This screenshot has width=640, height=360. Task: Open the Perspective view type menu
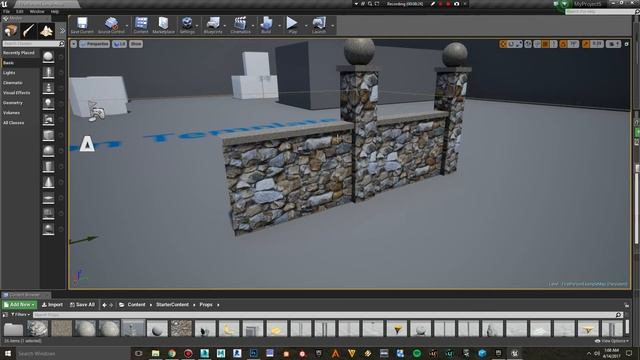coord(94,44)
